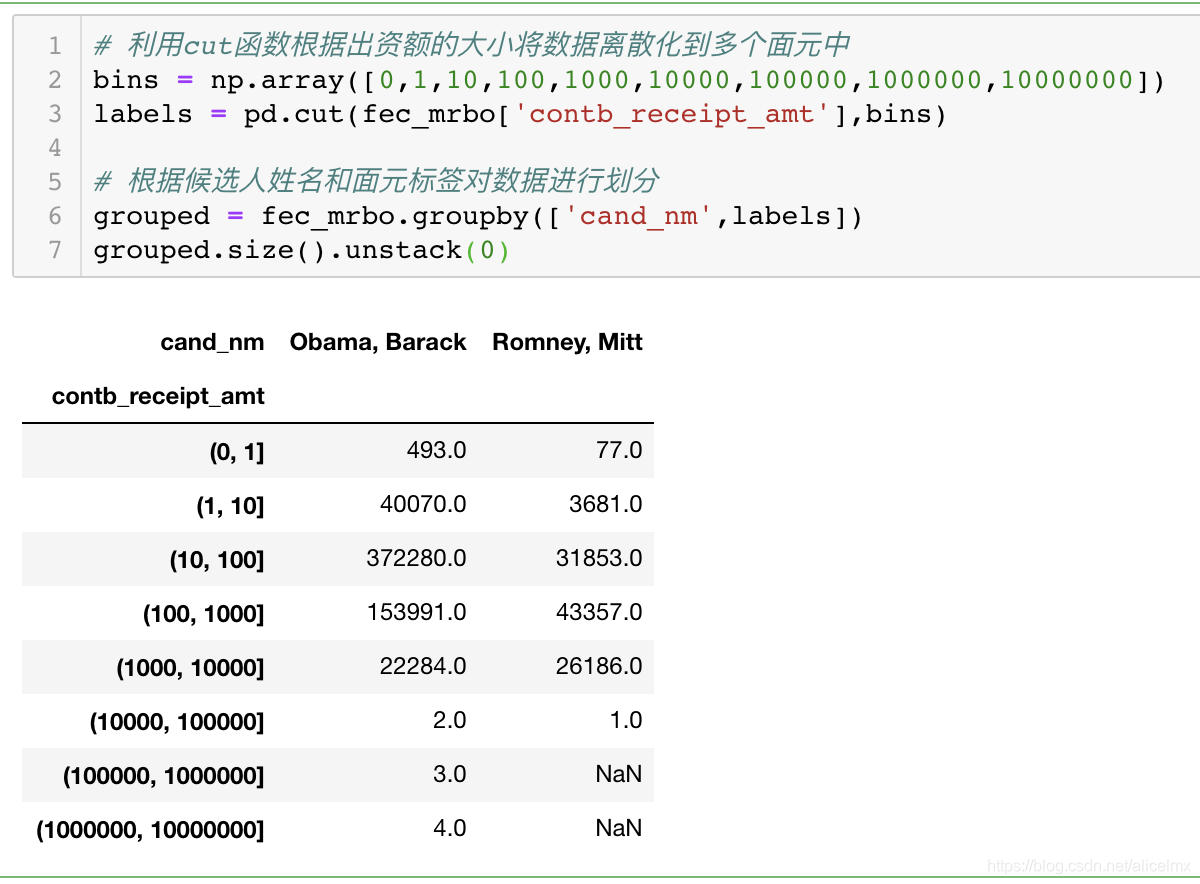The width and height of the screenshot is (1200, 884).
Task: Select the contb_receipt_amt index header
Action: [158, 397]
